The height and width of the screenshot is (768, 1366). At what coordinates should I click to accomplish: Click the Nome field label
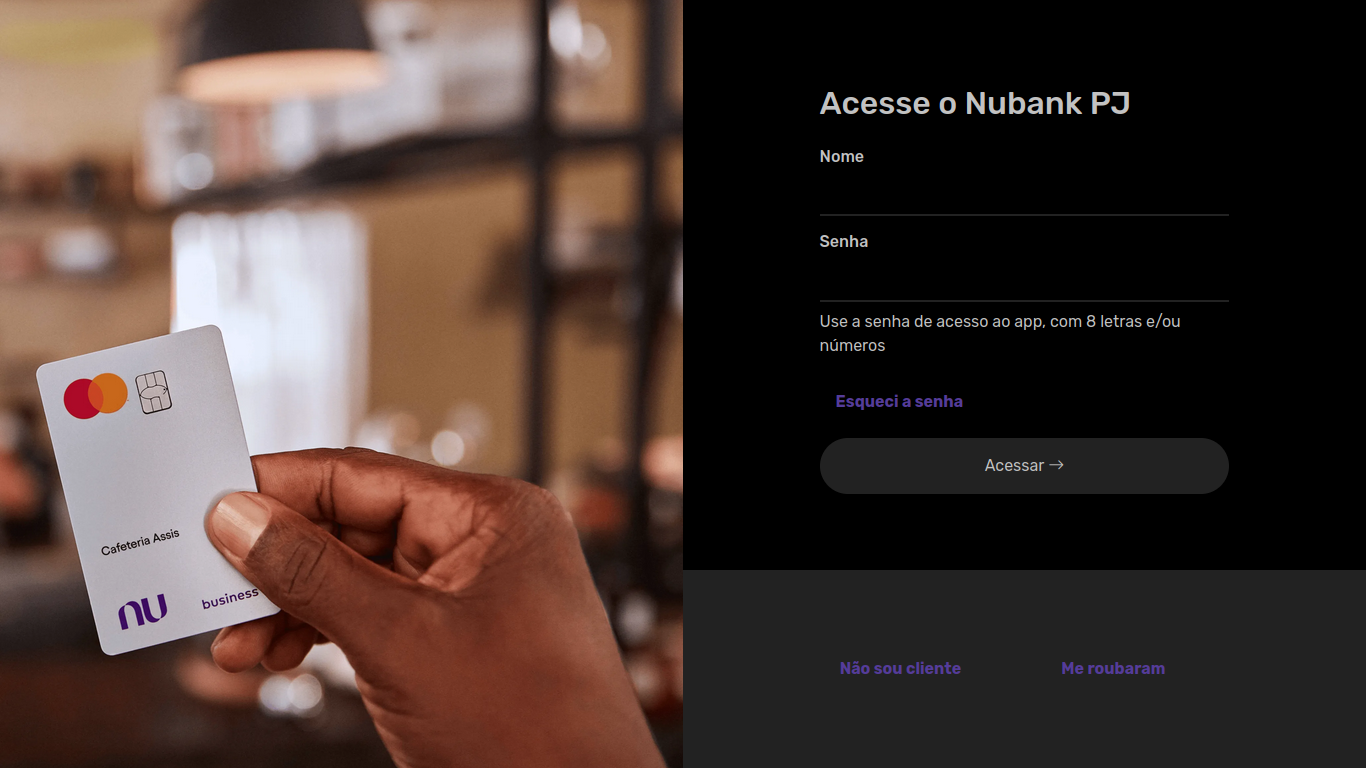pos(841,156)
